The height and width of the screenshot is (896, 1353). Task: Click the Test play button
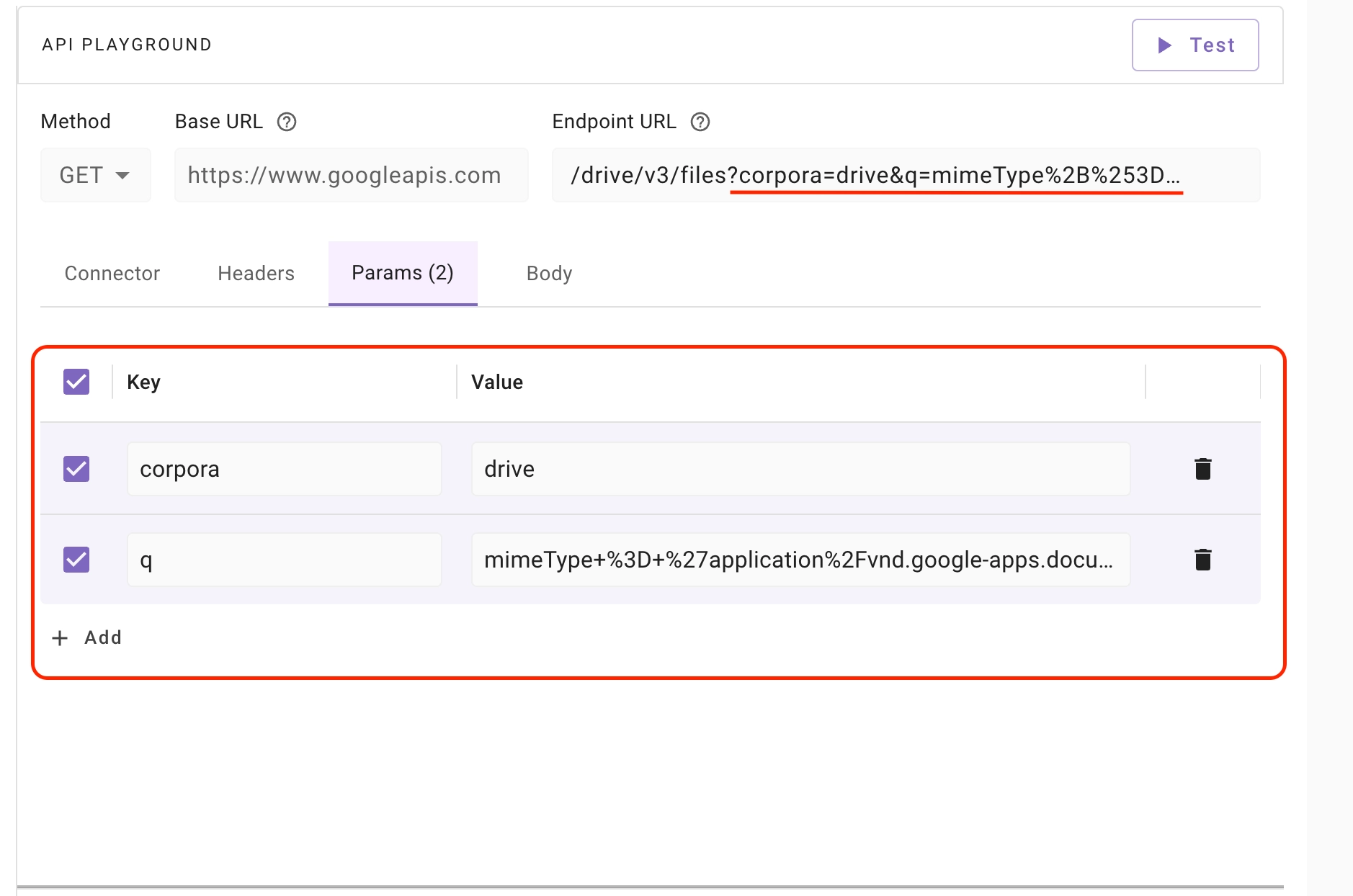point(1195,45)
